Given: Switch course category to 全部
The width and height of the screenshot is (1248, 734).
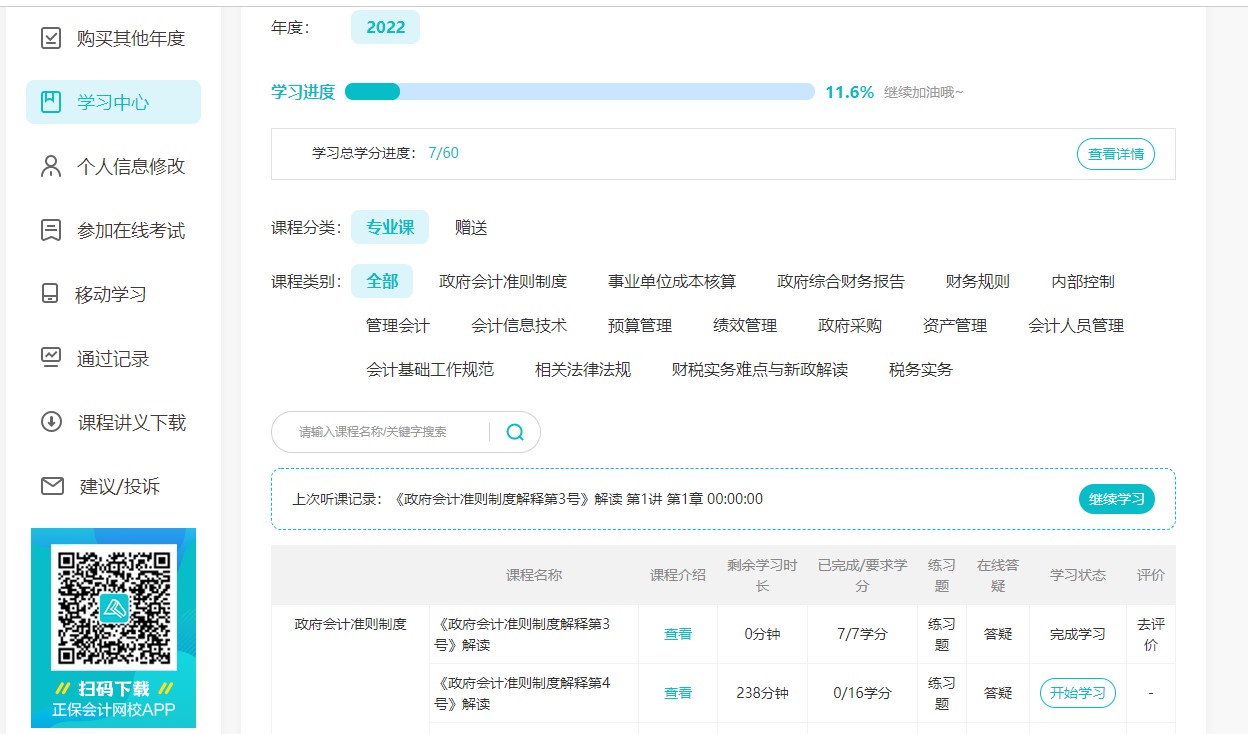Looking at the screenshot, I should (382, 281).
